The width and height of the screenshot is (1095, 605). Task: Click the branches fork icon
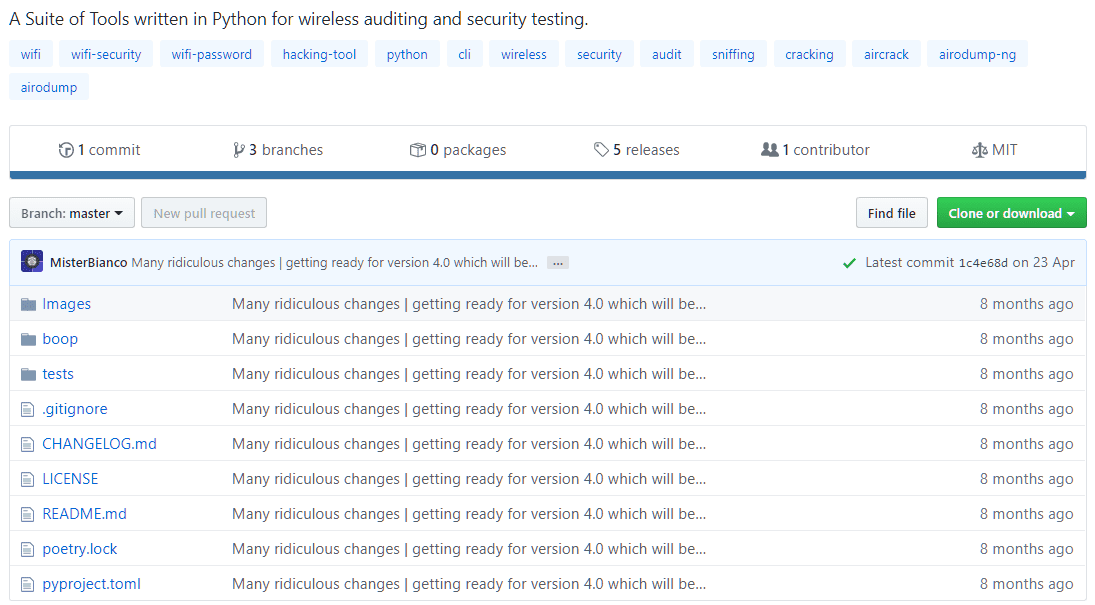pos(238,150)
